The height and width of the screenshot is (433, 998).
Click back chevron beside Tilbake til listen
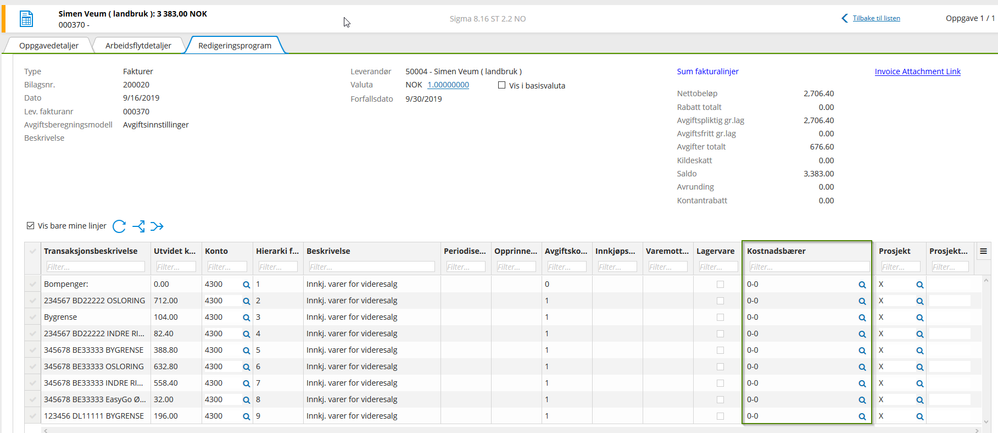(845, 18)
